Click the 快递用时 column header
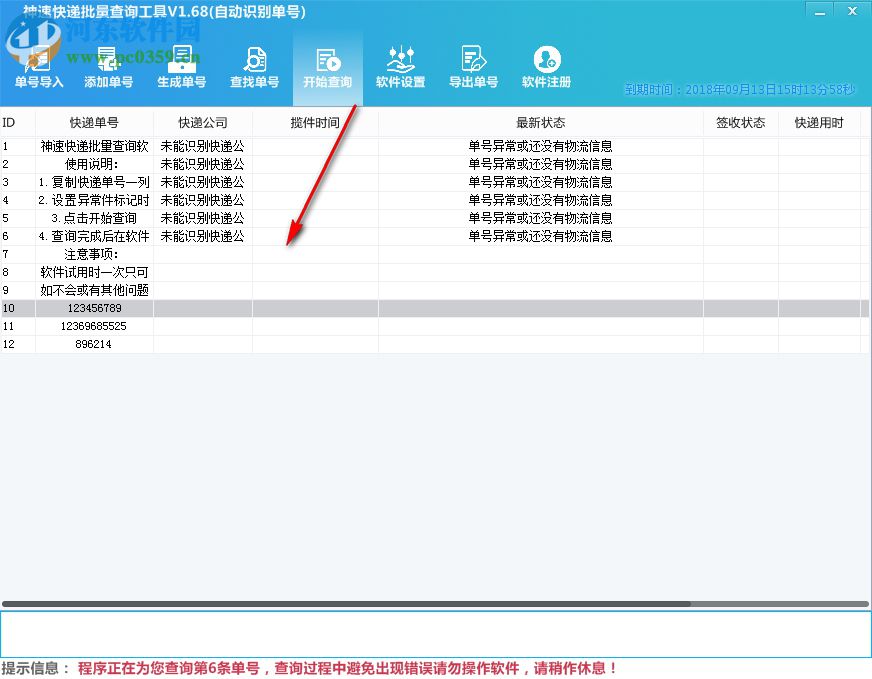 point(819,122)
